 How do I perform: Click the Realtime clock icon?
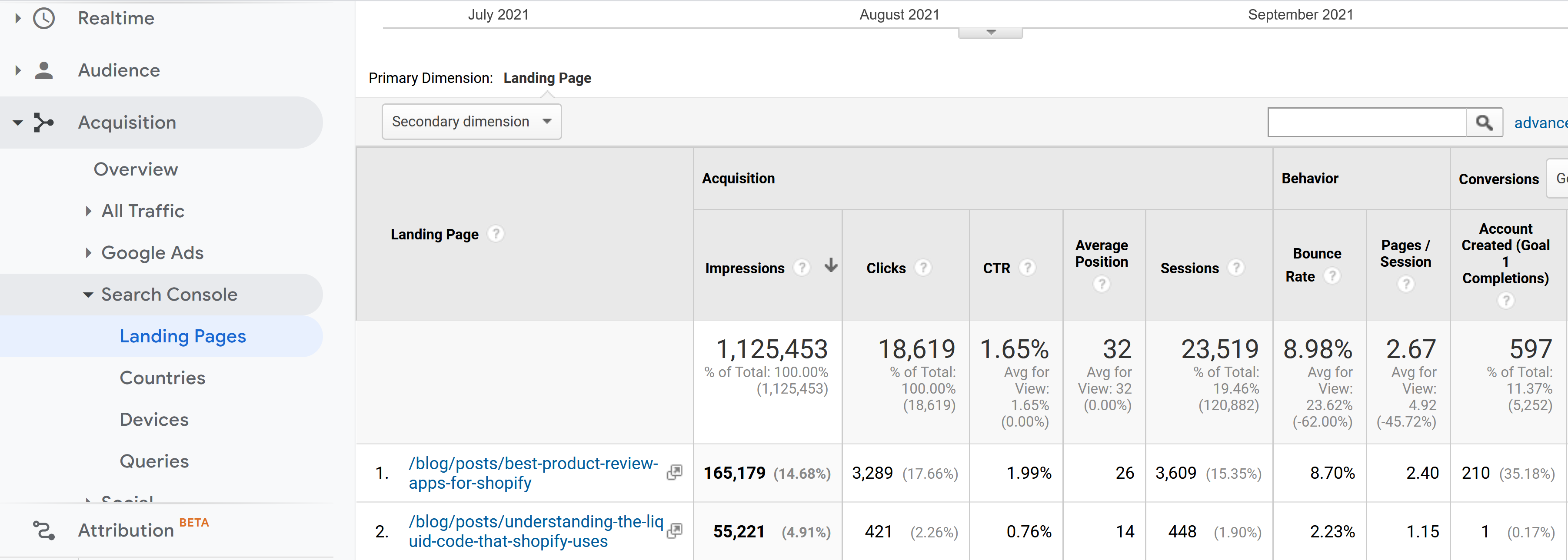44,18
